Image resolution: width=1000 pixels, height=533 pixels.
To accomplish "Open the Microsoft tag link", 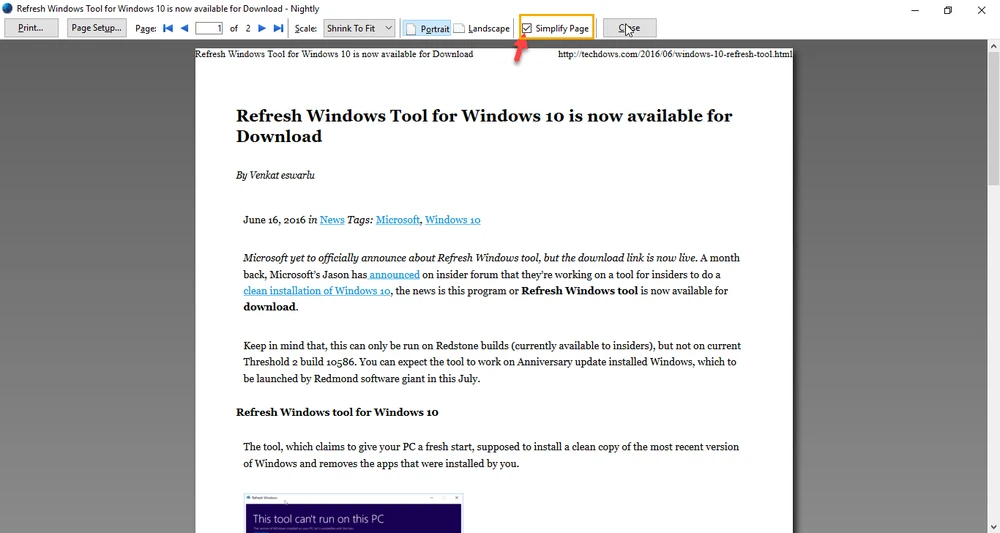I will 397,219.
